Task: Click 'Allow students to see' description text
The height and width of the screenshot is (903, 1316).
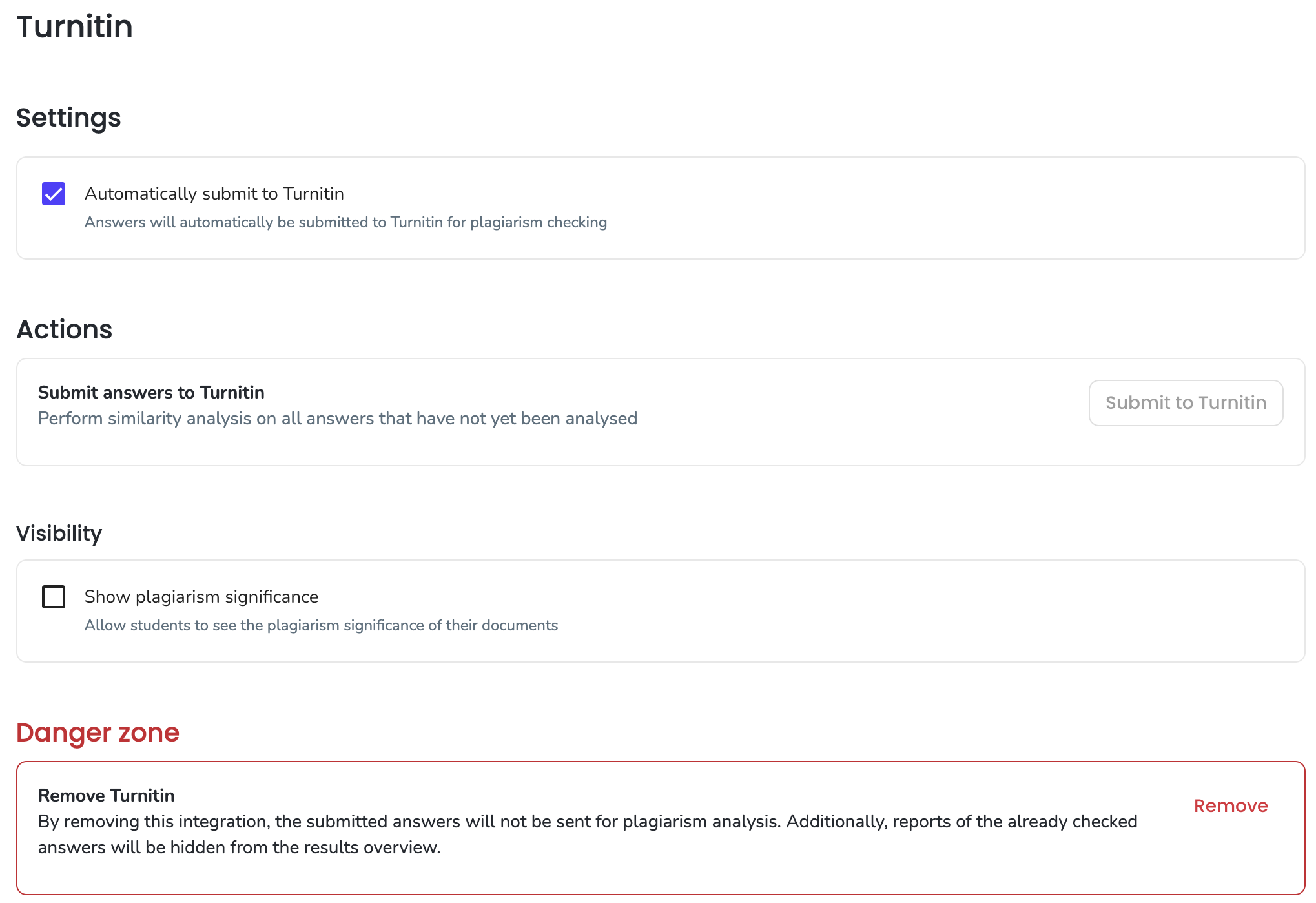Action: pyautogui.click(x=321, y=625)
